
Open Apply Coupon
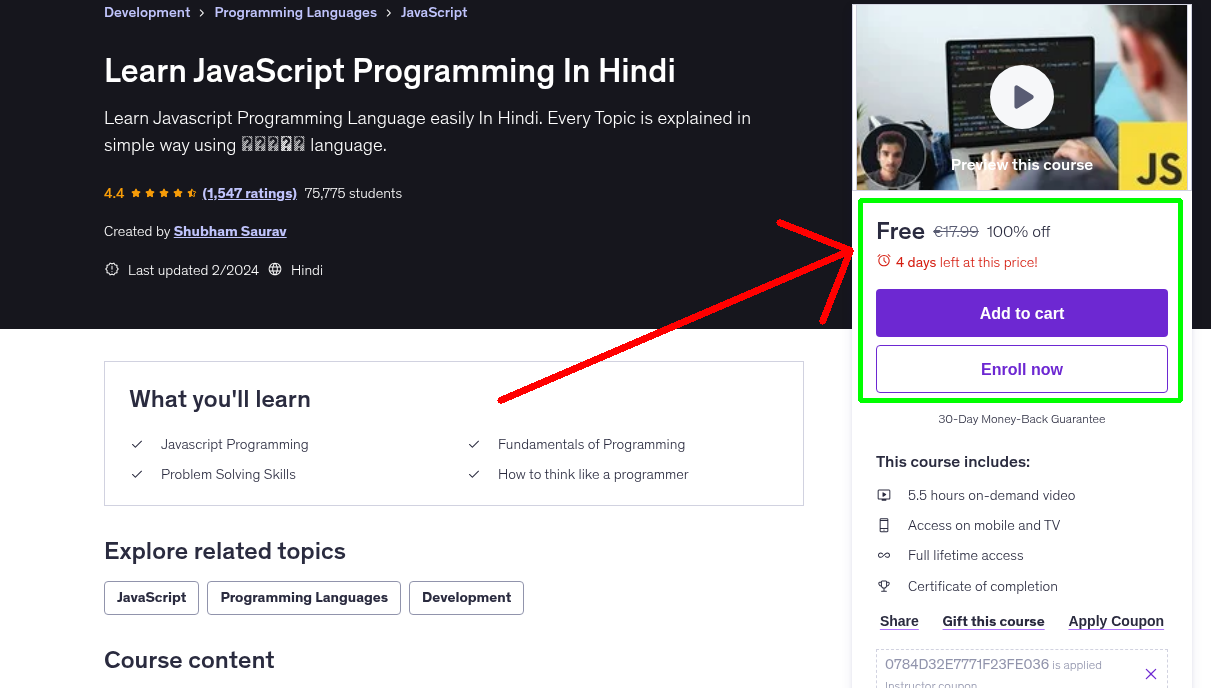[1115, 621]
